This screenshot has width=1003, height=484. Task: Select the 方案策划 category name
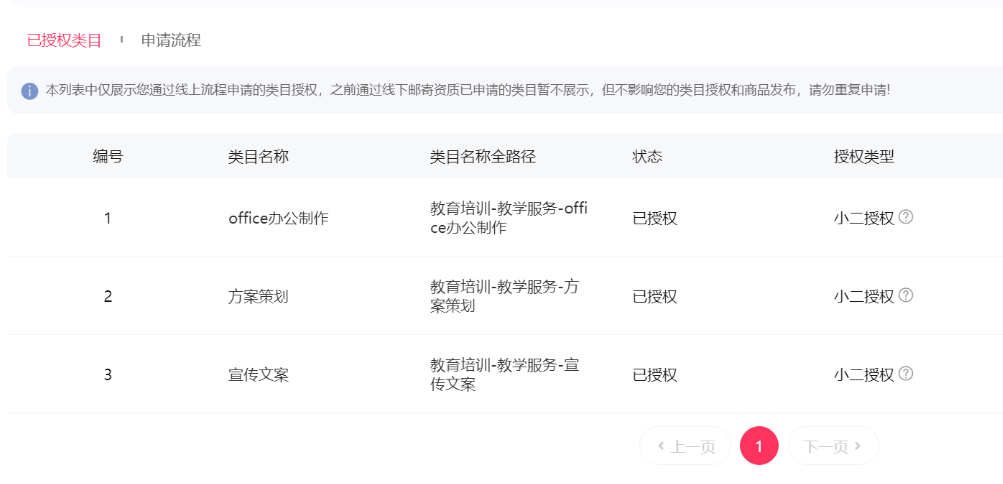coord(258,296)
